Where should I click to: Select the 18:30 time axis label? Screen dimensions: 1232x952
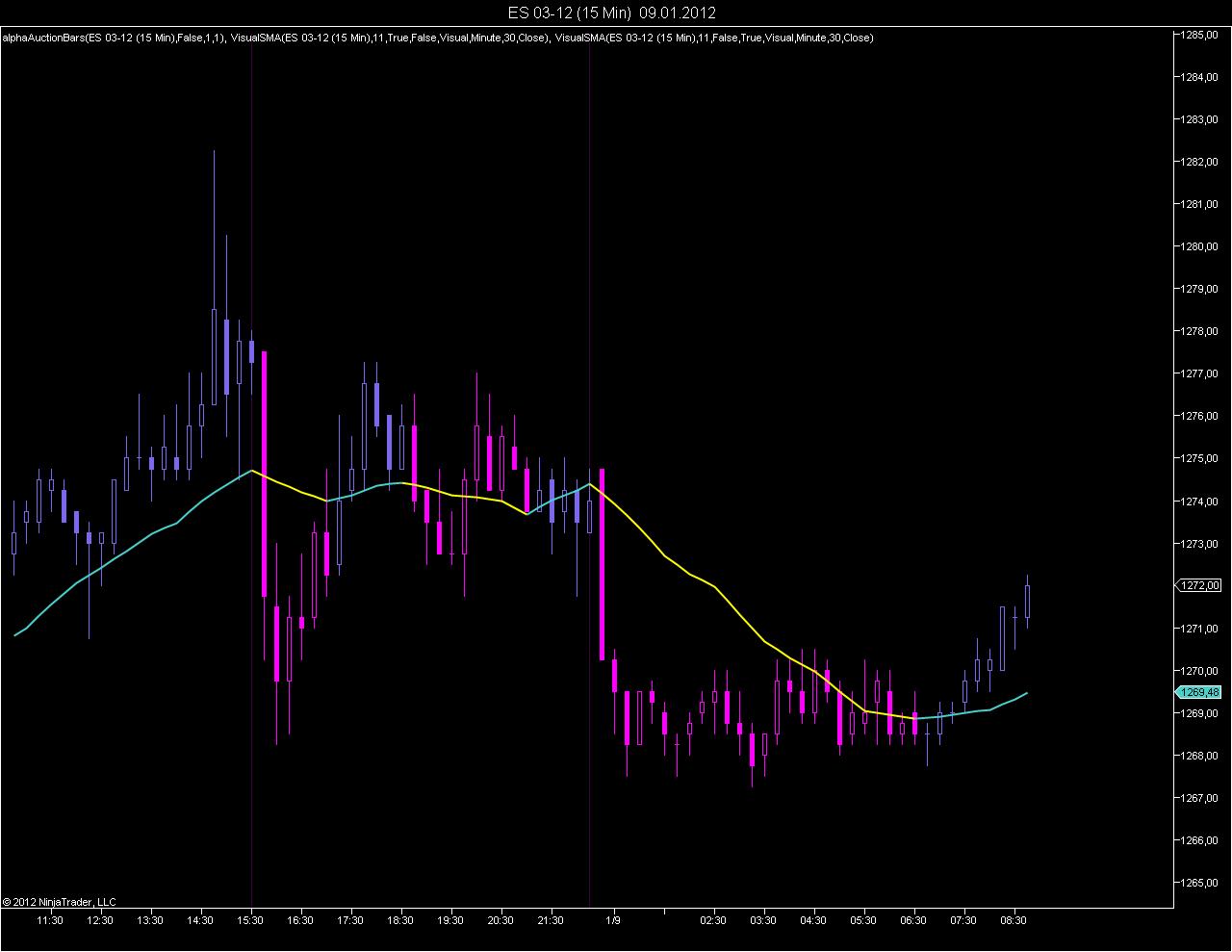400,920
